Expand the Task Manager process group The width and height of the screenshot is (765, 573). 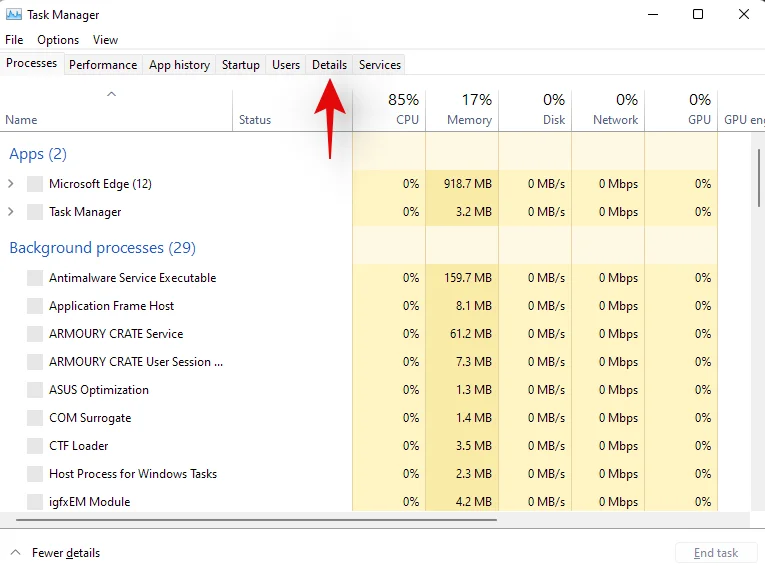pos(11,212)
